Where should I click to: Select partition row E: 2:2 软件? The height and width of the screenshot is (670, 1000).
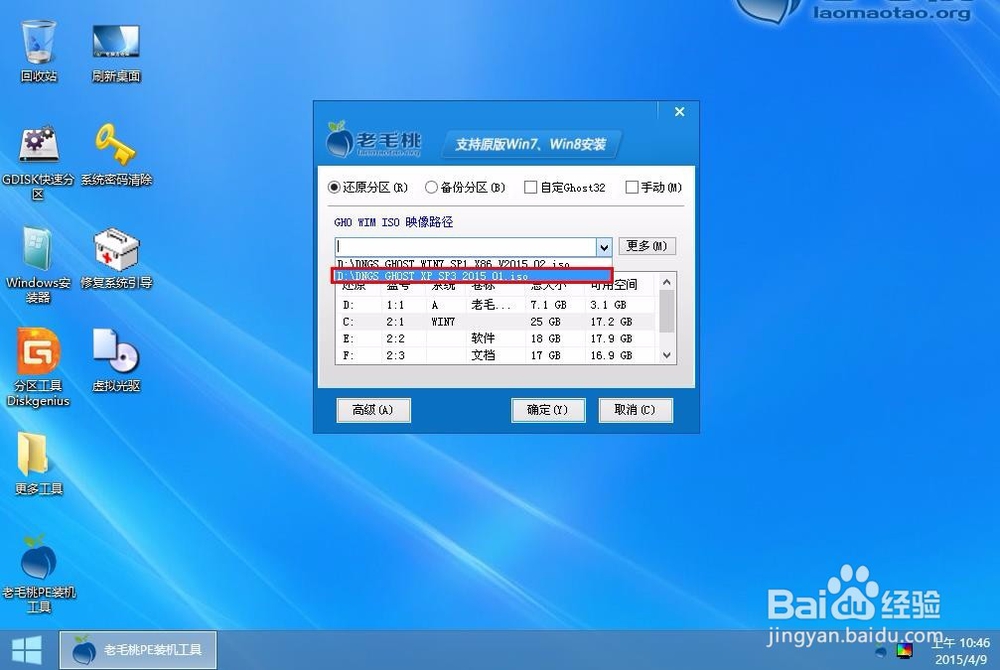pyautogui.click(x=496, y=339)
